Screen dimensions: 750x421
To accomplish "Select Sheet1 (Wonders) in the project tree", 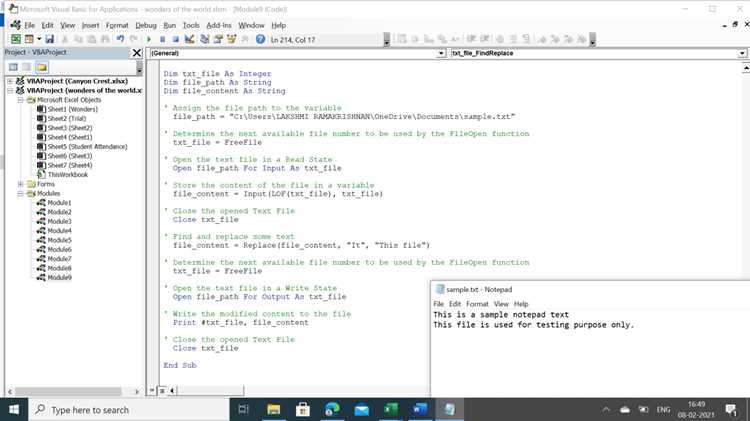I will 72,109.
